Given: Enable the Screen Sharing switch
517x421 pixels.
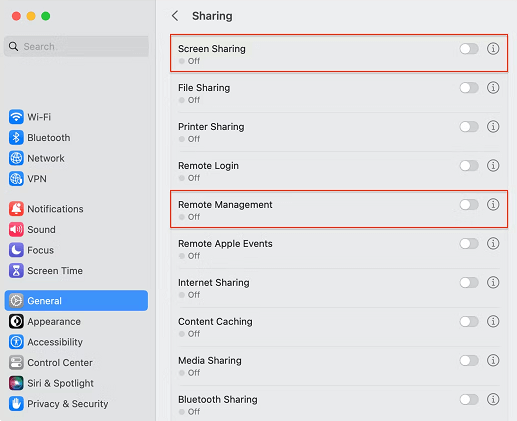Looking at the screenshot, I should (469, 49).
